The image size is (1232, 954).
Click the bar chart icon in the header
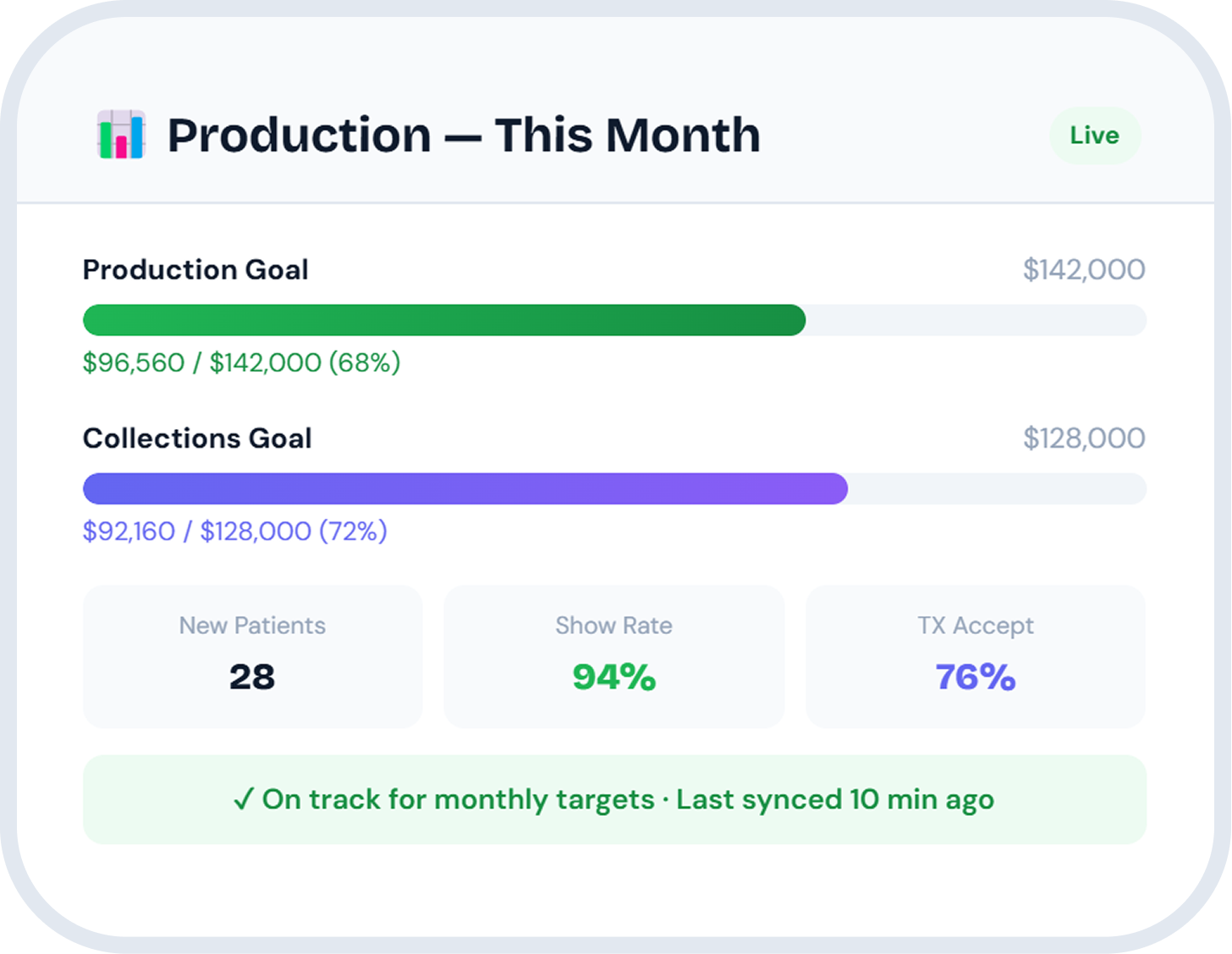tap(121, 135)
